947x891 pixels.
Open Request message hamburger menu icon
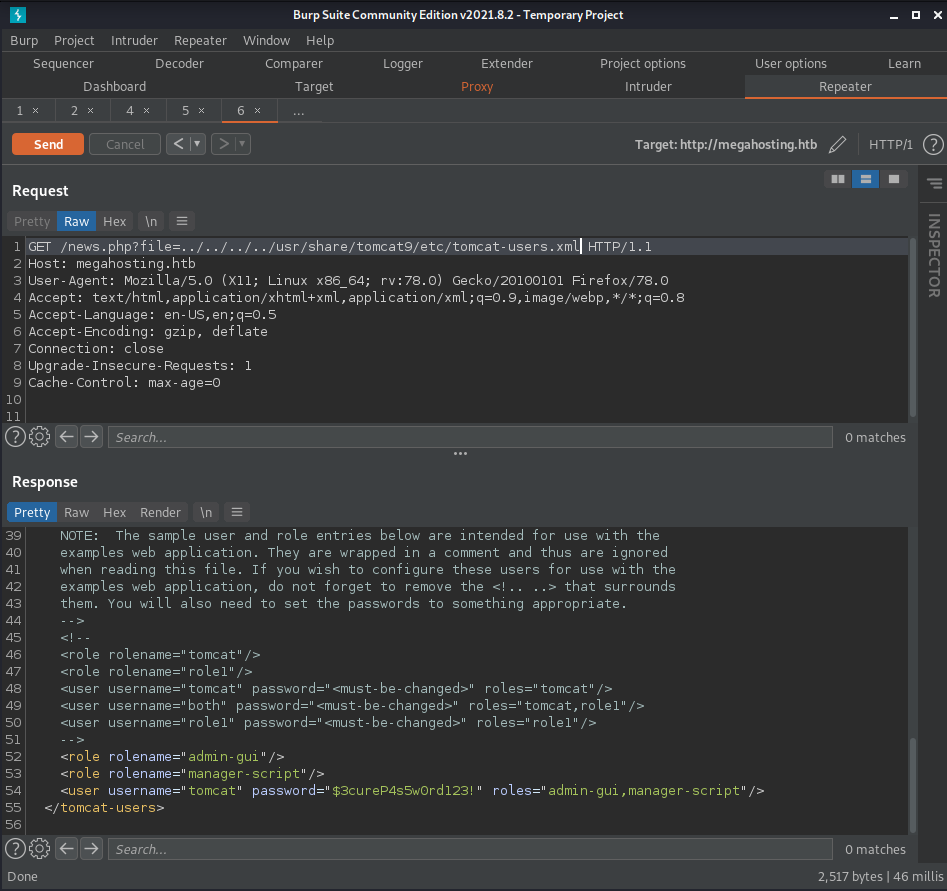point(182,221)
